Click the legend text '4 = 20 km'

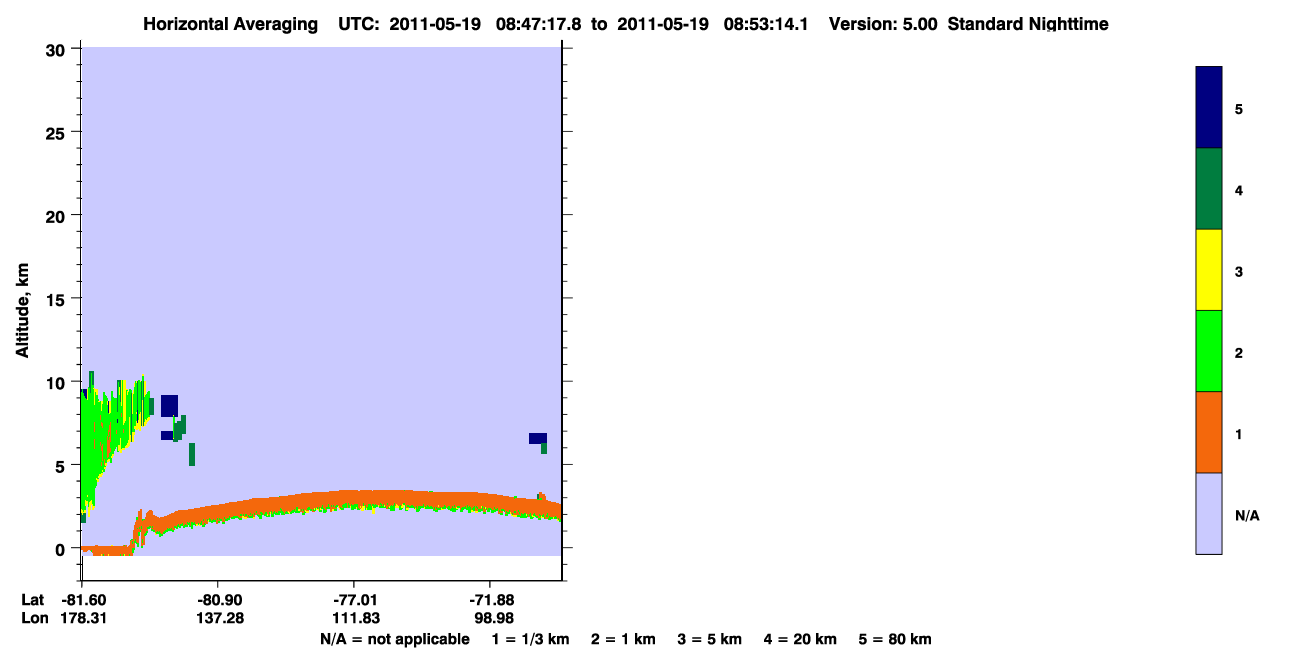[800, 639]
